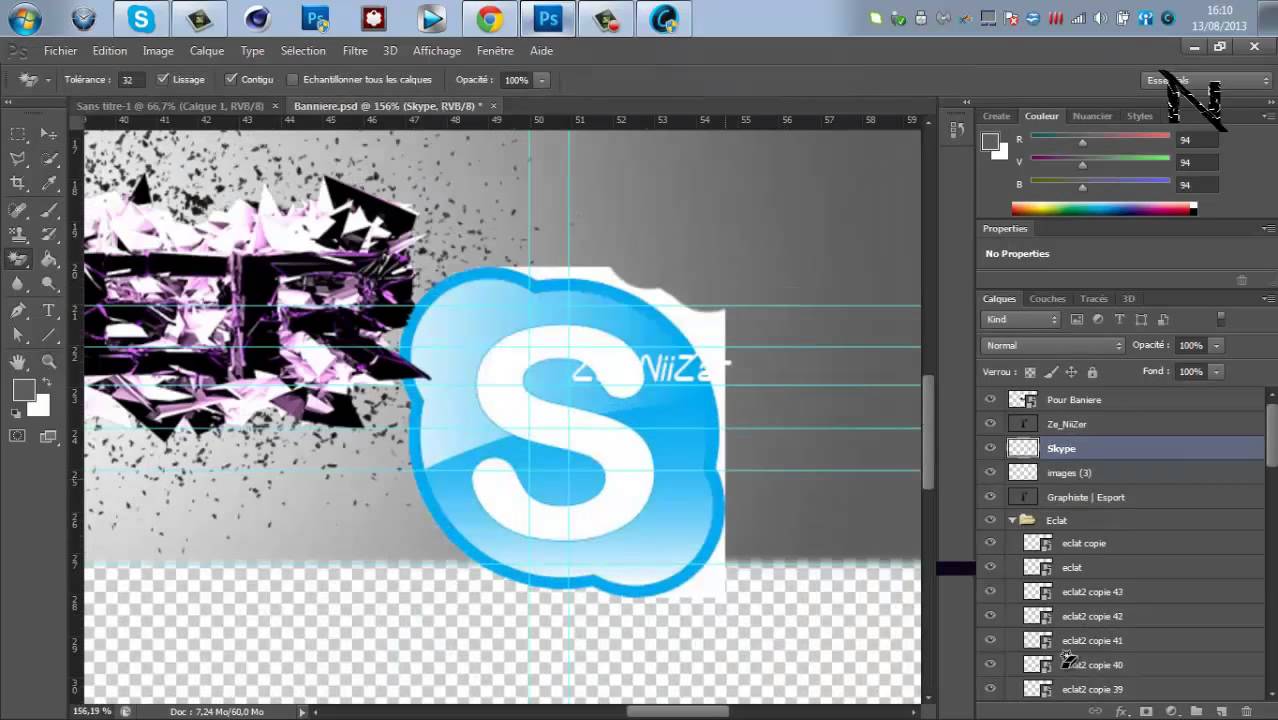This screenshot has width=1278, height=720.
Task: Click the foreground color swatch in toolbox
Action: [24, 391]
